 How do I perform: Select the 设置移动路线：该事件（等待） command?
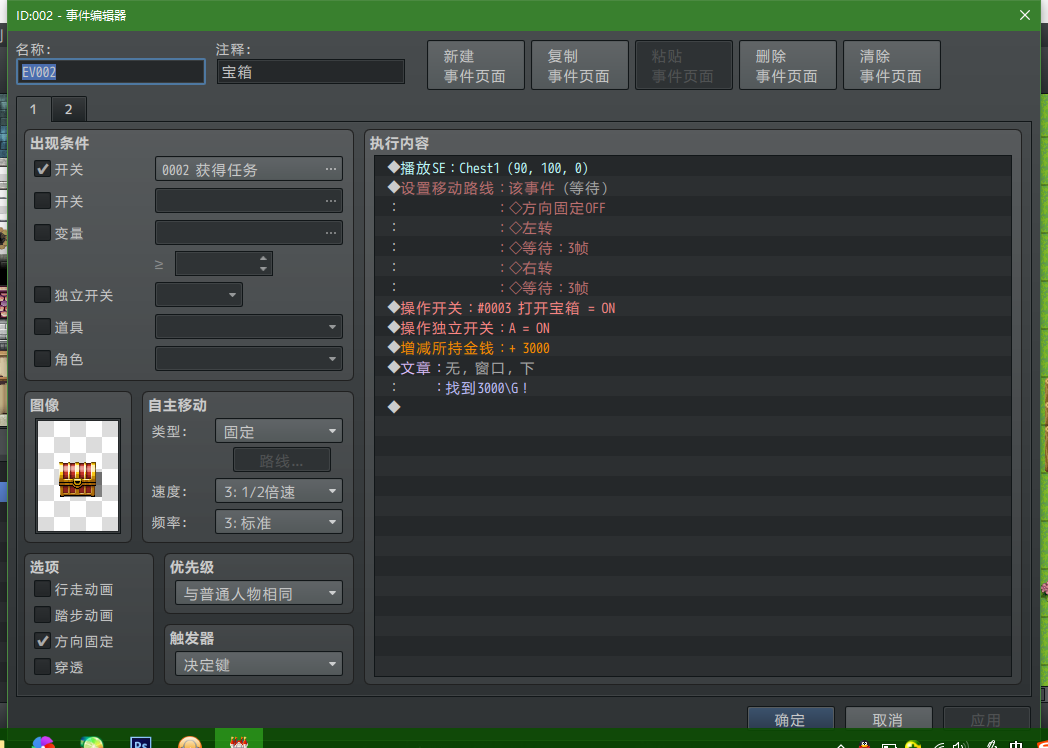tap(693, 187)
